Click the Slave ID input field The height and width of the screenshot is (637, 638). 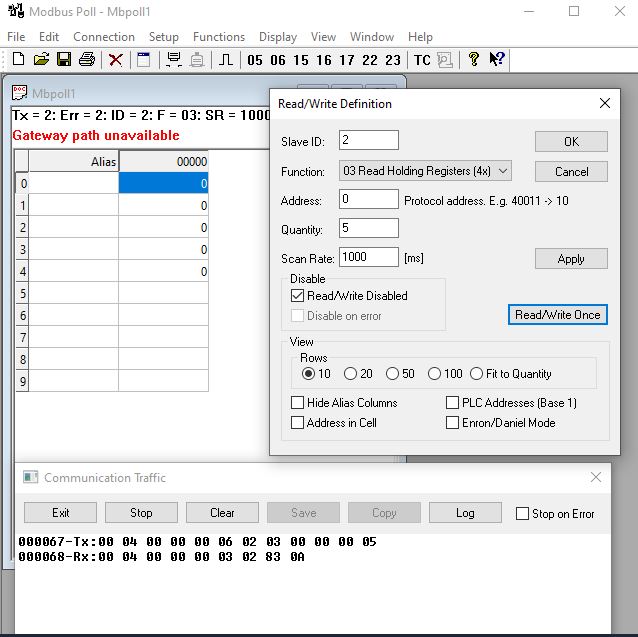tap(369, 140)
